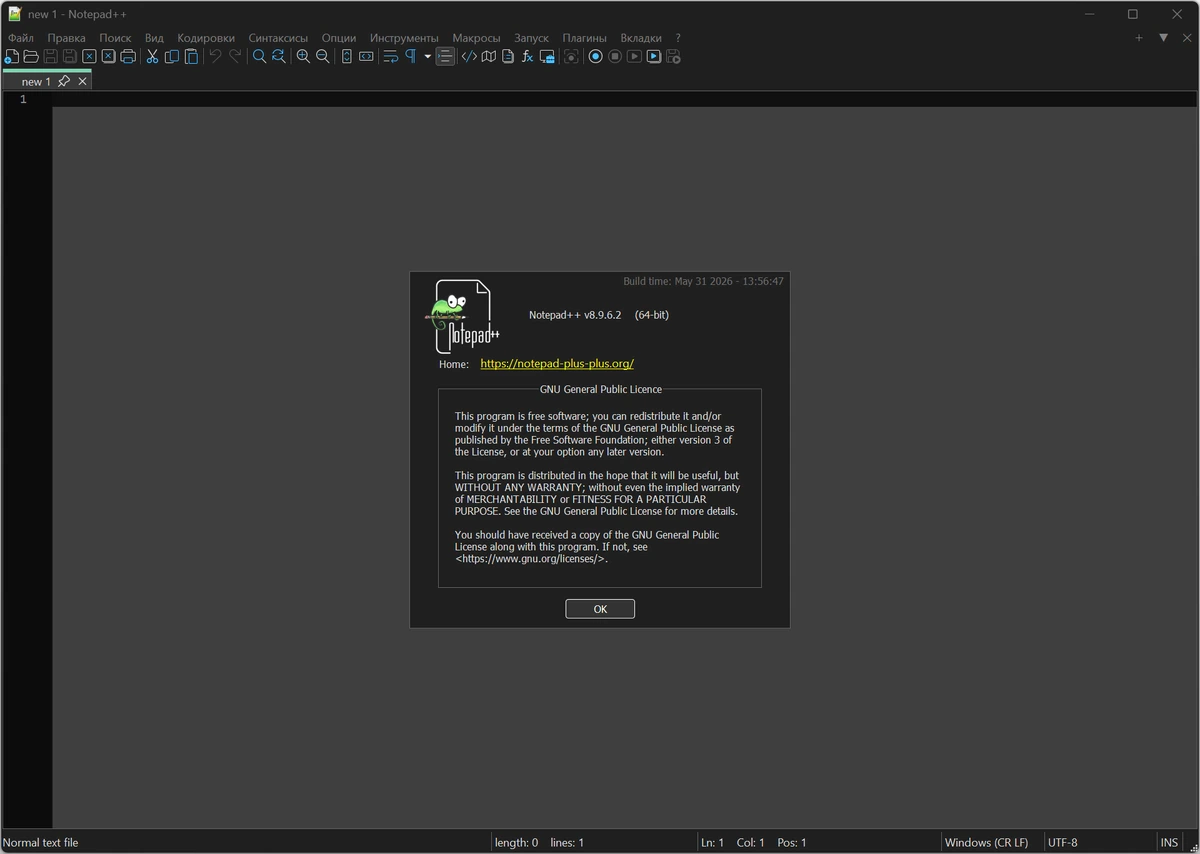This screenshot has width=1200, height=854.
Task: Click the Stop Recording macro icon
Action: (x=615, y=57)
